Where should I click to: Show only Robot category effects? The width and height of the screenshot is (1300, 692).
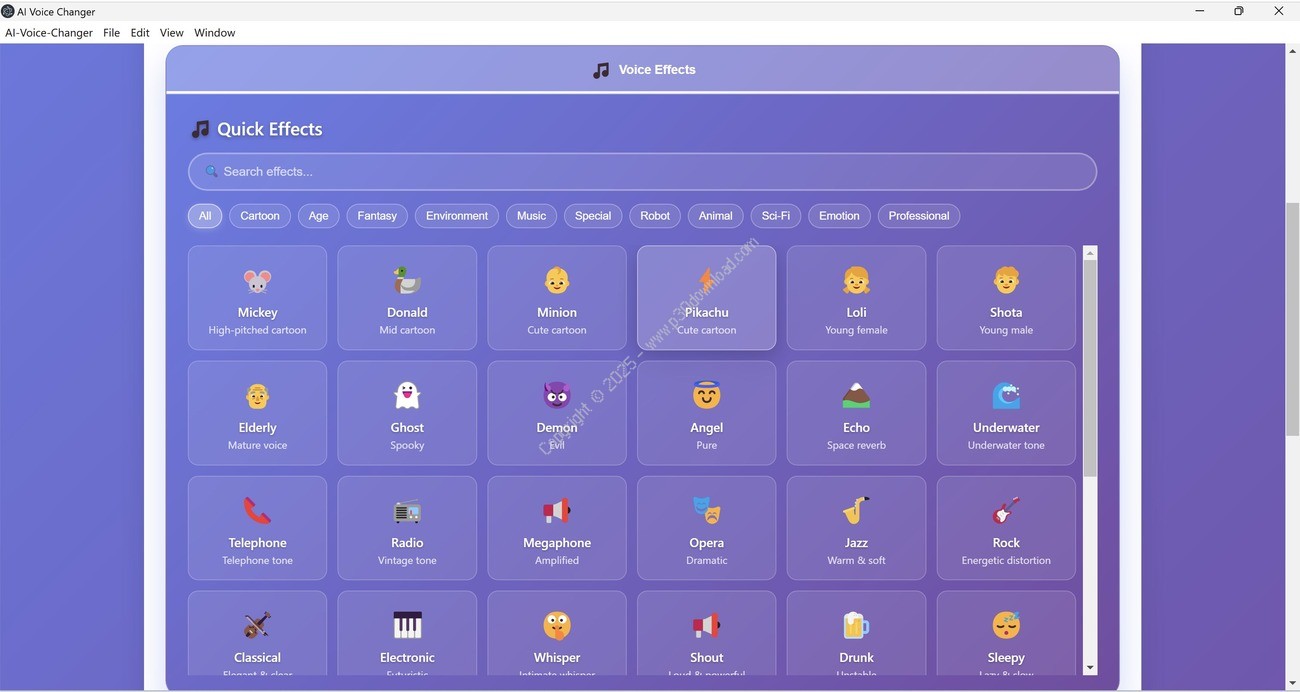tap(655, 216)
